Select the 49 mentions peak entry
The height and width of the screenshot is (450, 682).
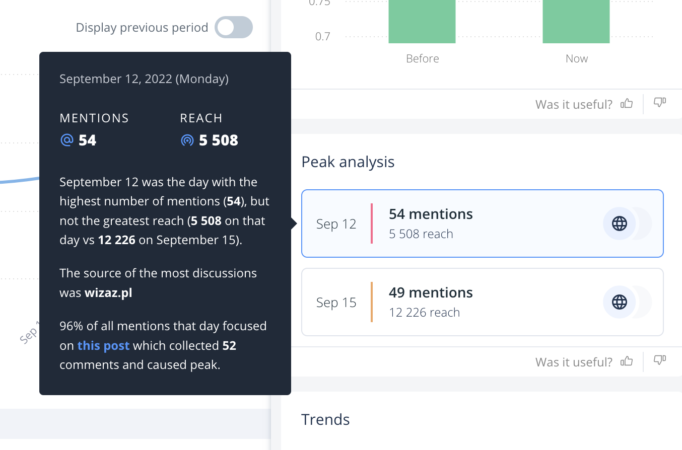coord(481,301)
